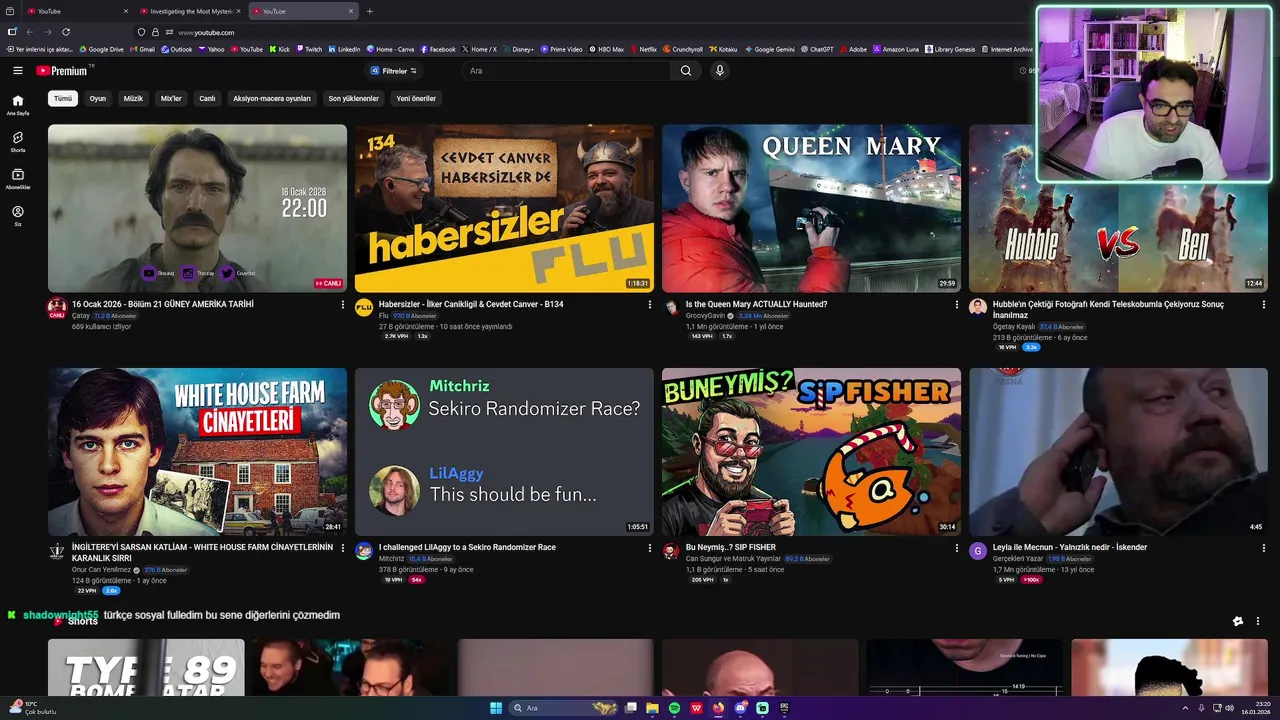Open the Ögetay Kayalı channel link
Screen dimensions: 1280x720
pos(1014,327)
